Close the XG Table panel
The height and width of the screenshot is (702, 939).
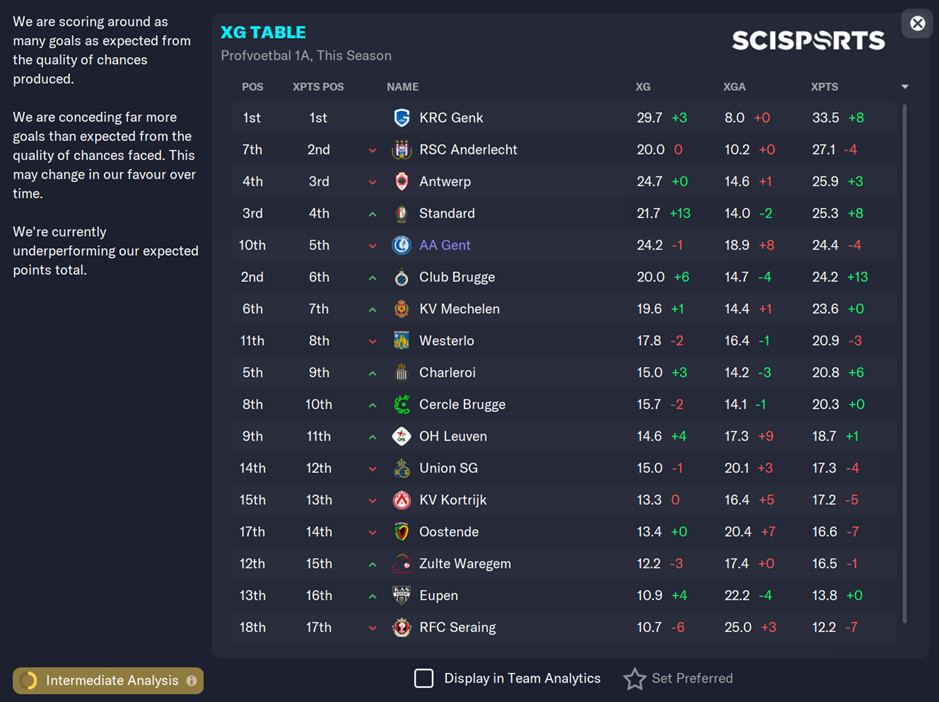(x=917, y=23)
